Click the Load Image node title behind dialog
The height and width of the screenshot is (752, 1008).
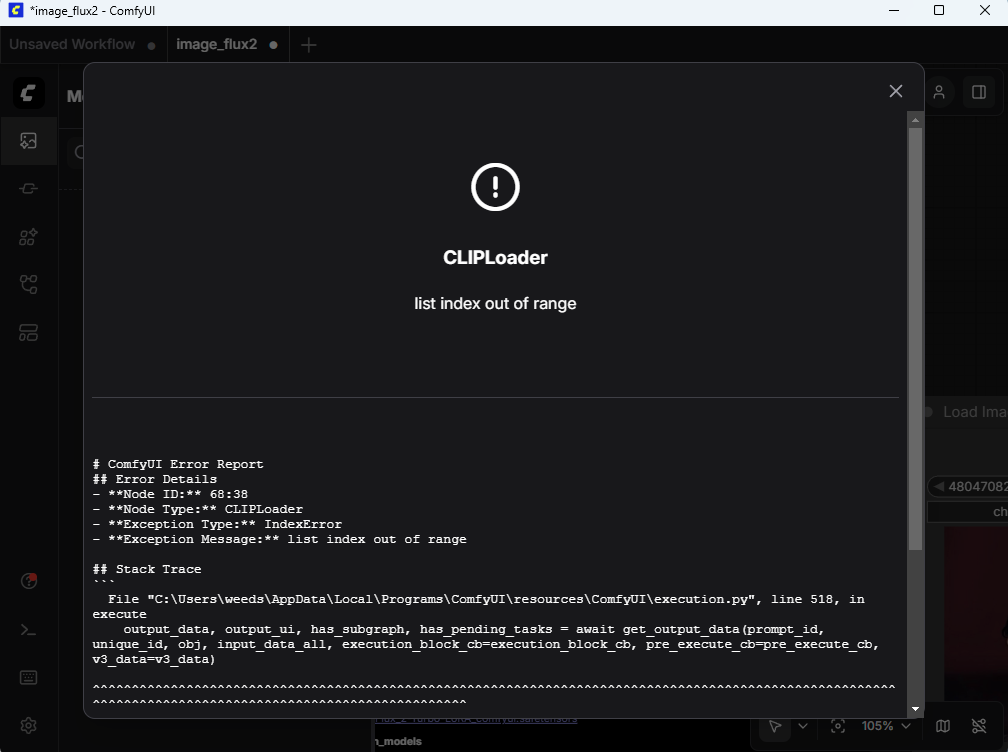point(975,412)
